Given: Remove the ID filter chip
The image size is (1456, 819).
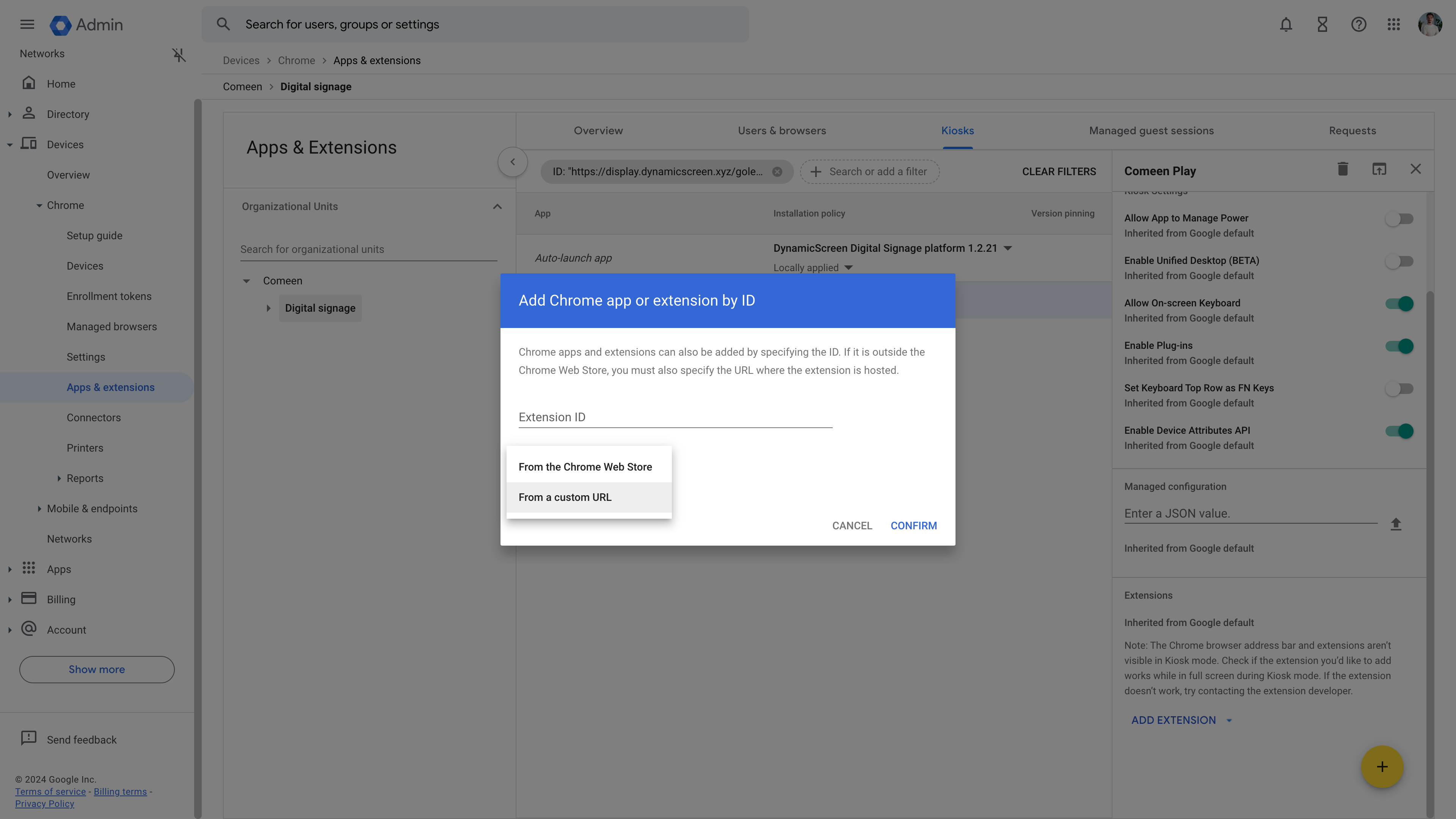Looking at the screenshot, I should tap(777, 172).
